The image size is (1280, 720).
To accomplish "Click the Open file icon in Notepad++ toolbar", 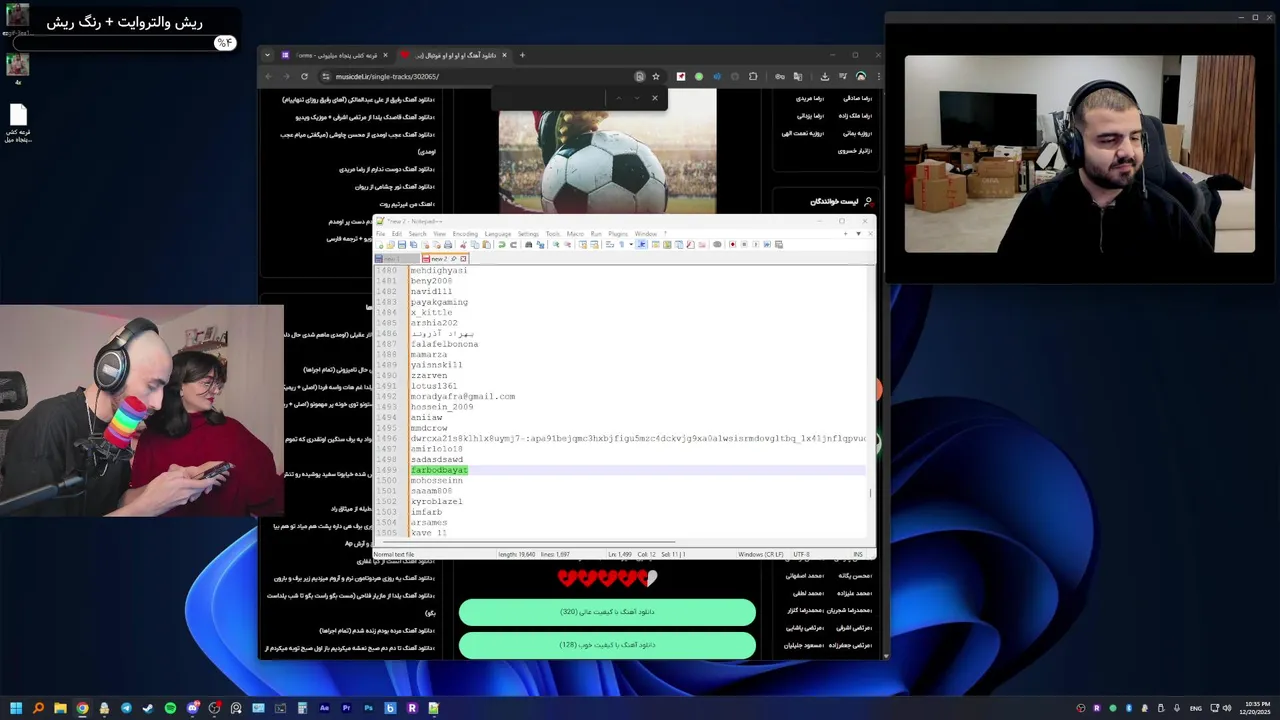I will tap(390, 244).
